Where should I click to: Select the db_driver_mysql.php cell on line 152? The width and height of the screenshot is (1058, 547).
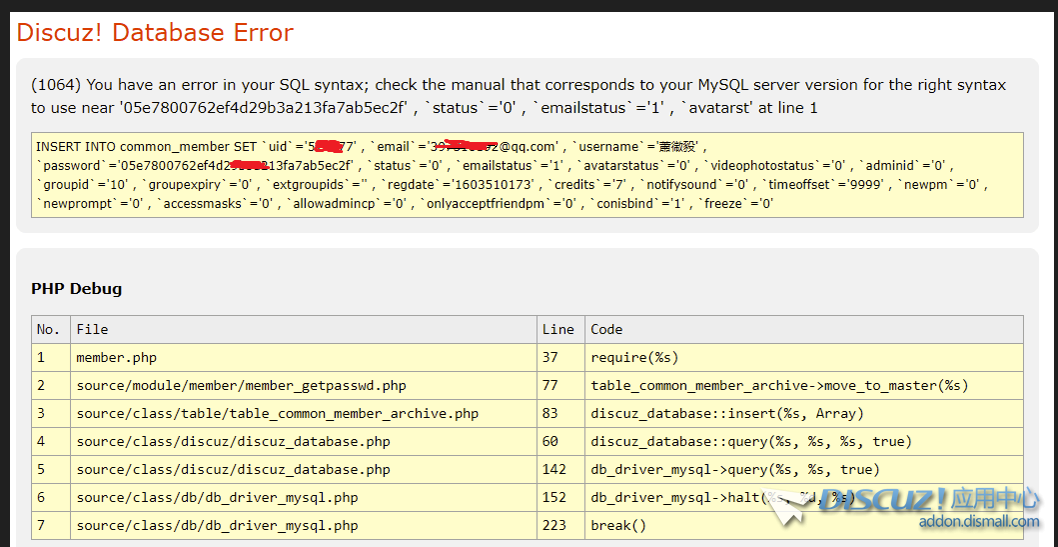304,498
